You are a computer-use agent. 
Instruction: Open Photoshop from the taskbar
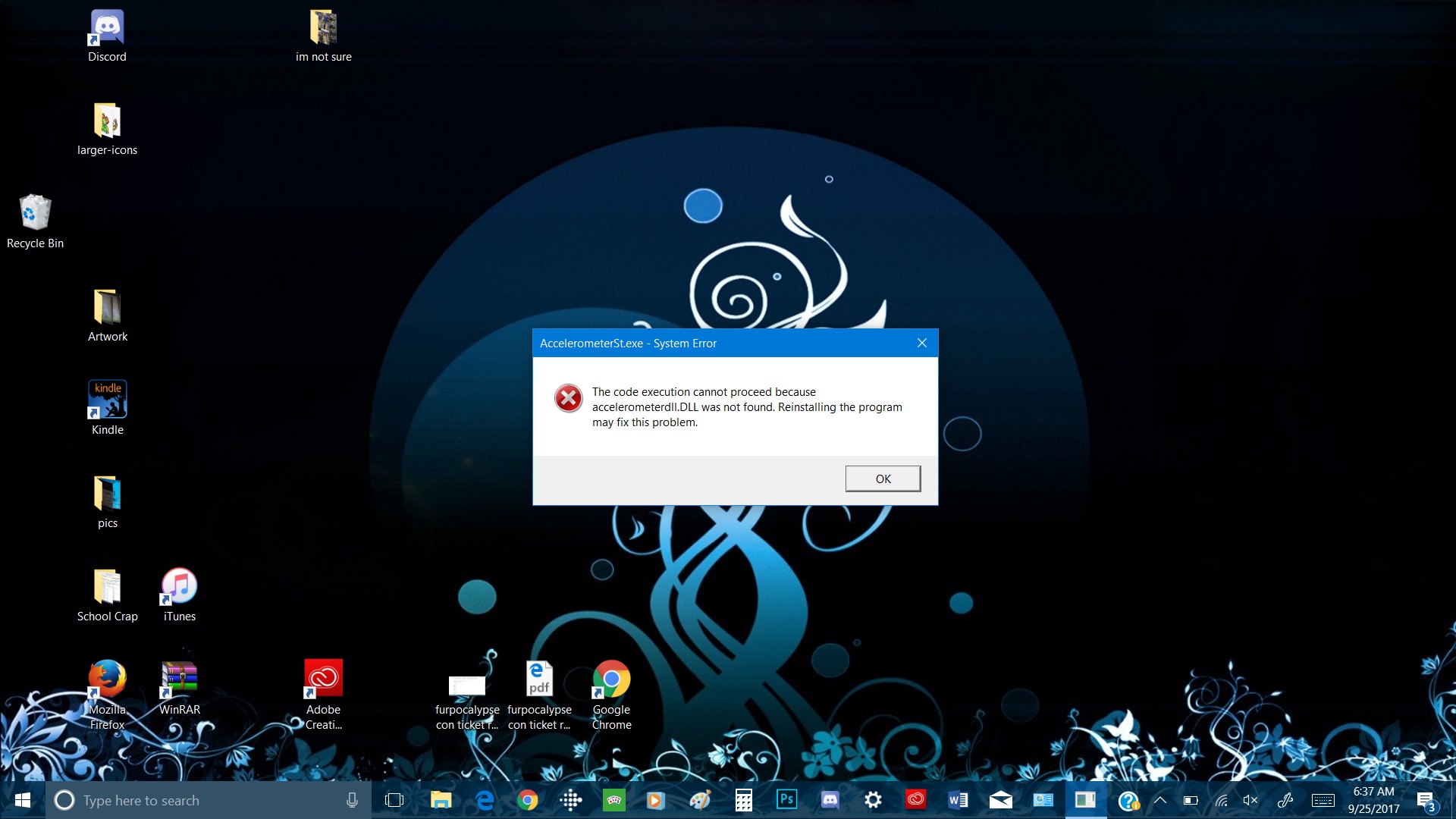point(786,800)
